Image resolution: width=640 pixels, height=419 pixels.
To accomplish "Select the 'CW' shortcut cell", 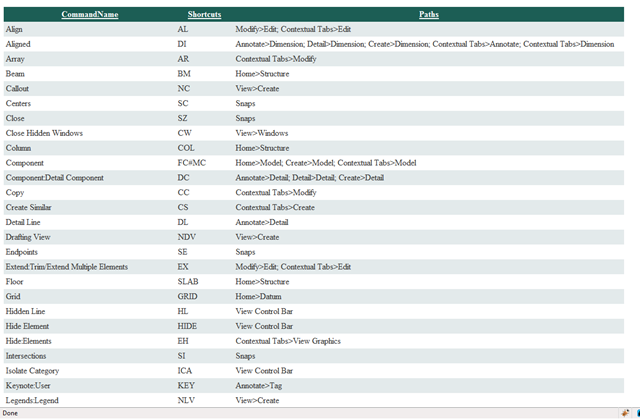I will click(x=184, y=133).
